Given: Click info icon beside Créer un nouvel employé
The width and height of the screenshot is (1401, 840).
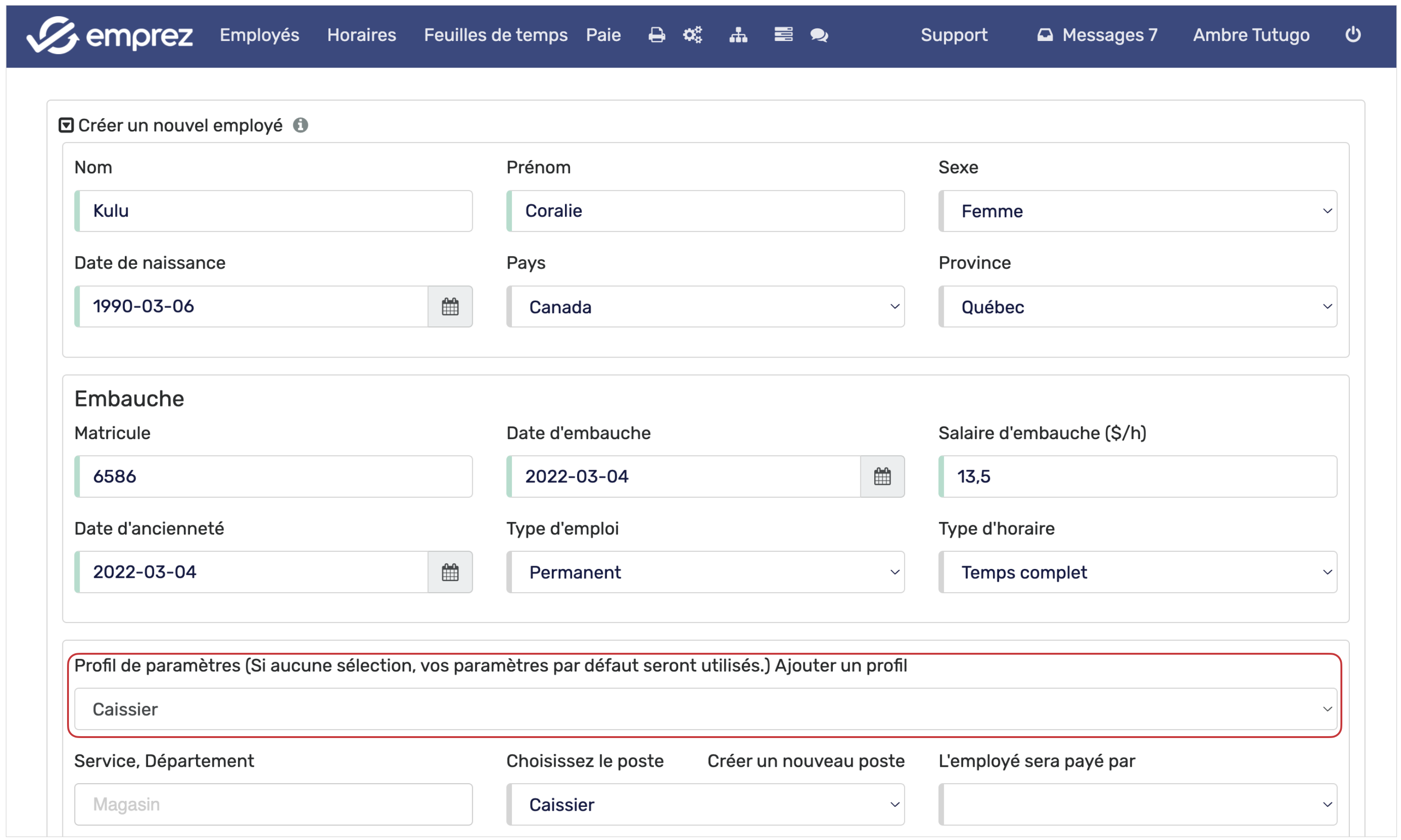Looking at the screenshot, I should point(300,125).
